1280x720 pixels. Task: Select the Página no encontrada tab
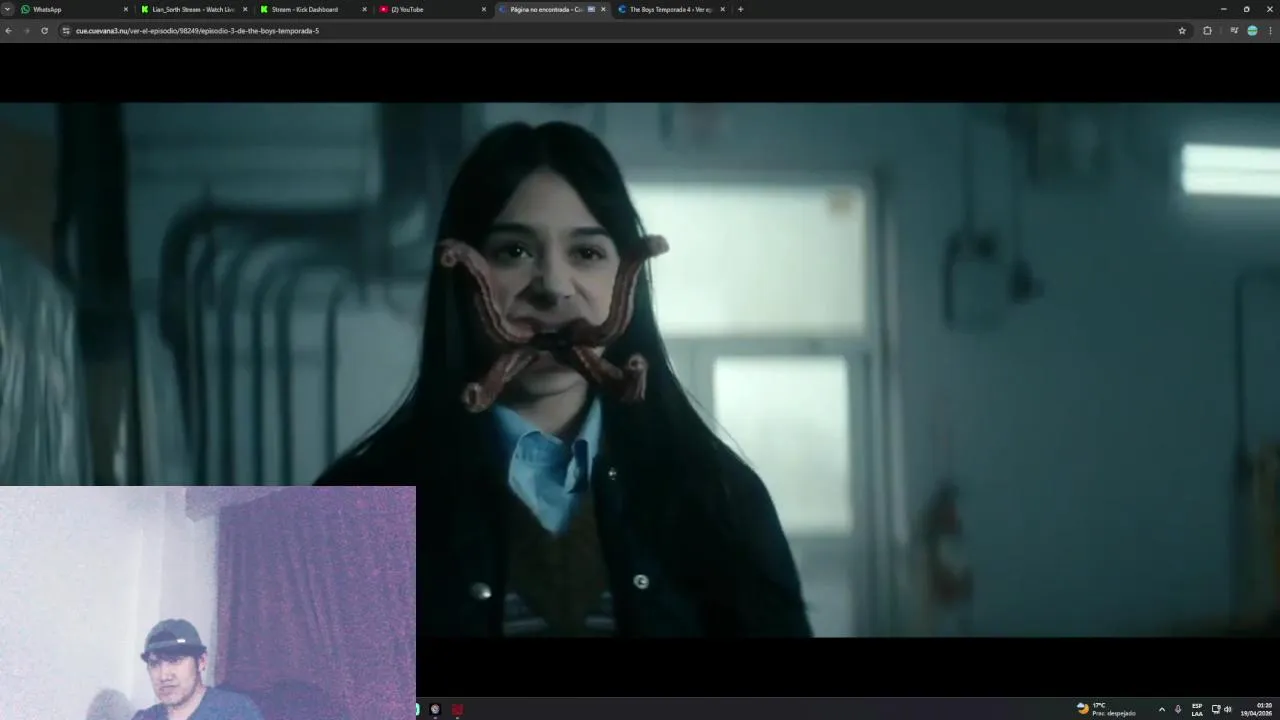551,9
